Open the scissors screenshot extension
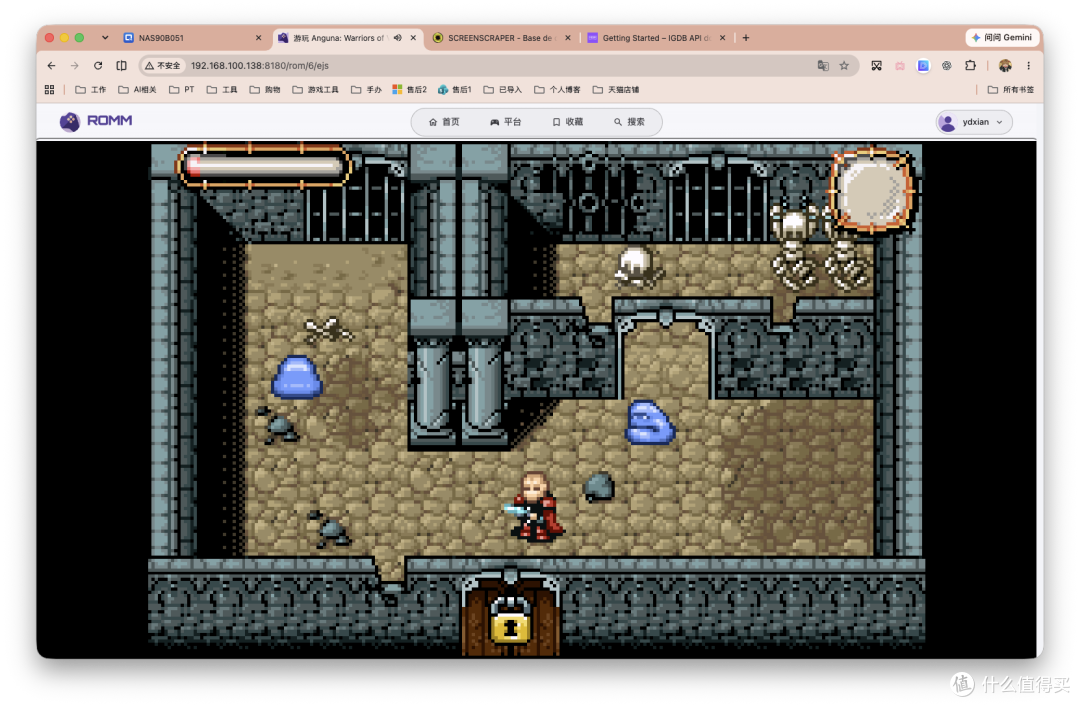This screenshot has width=1080, height=707. pyautogui.click(x=876, y=65)
